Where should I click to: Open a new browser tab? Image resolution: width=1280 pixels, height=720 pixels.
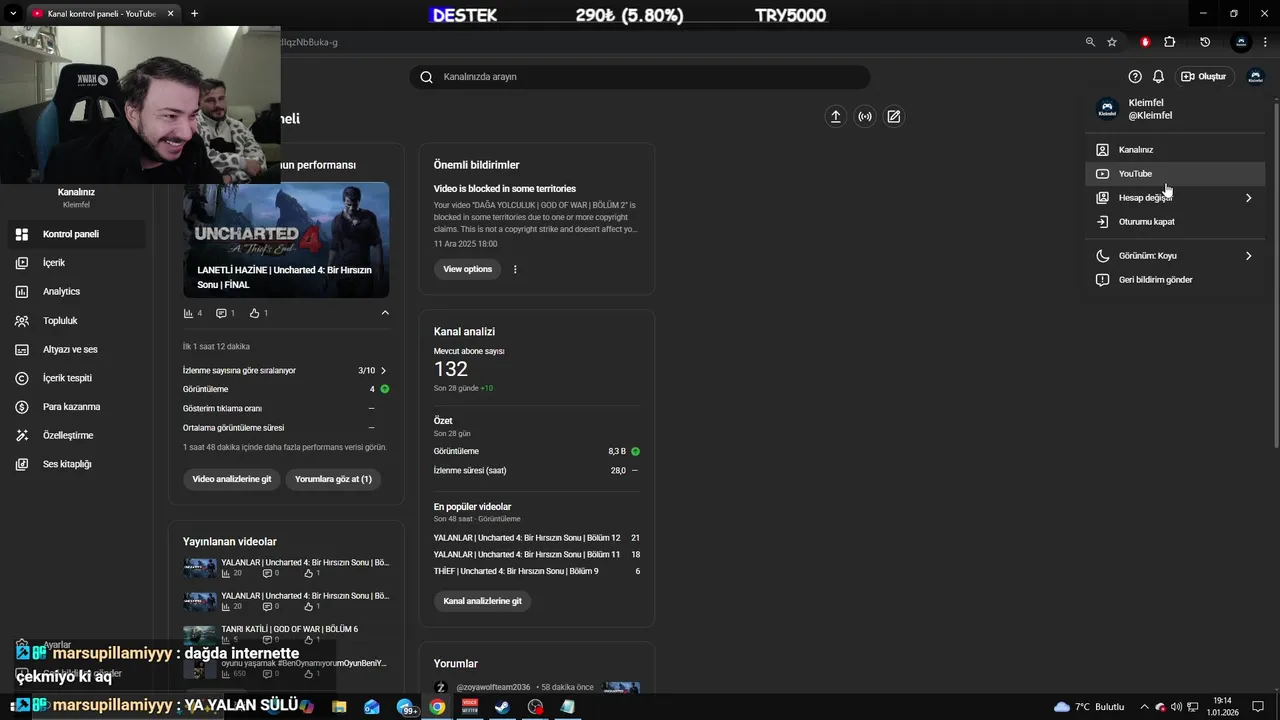[194, 13]
